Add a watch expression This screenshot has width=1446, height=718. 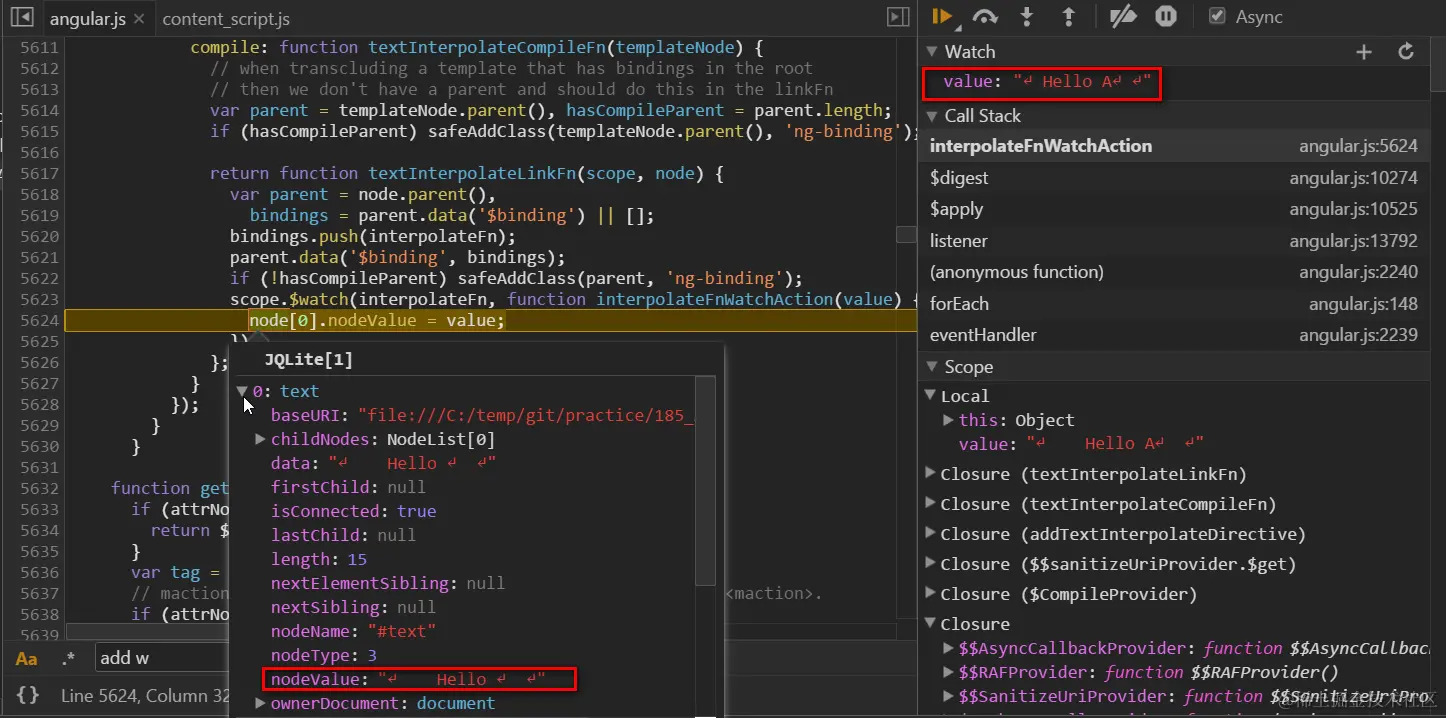click(1364, 52)
